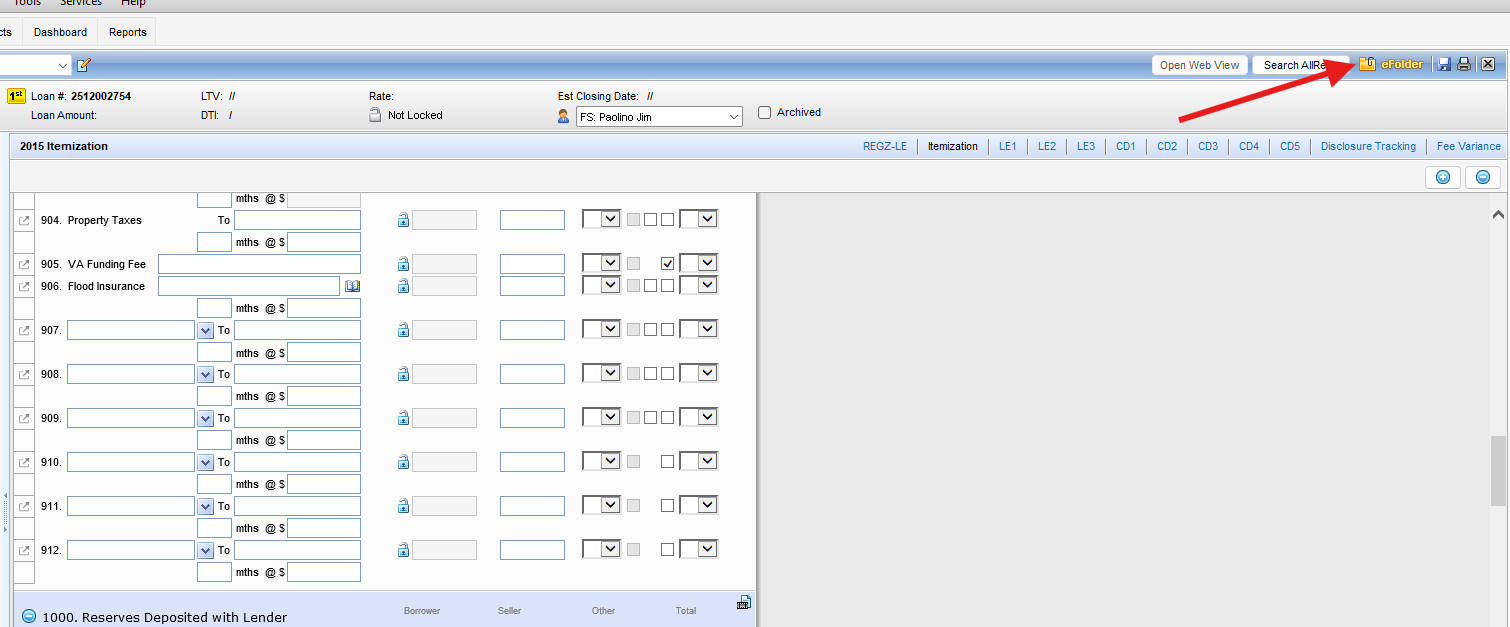Click the Property Taxes To input field
This screenshot has width=1510, height=627.
pos(297,220)
